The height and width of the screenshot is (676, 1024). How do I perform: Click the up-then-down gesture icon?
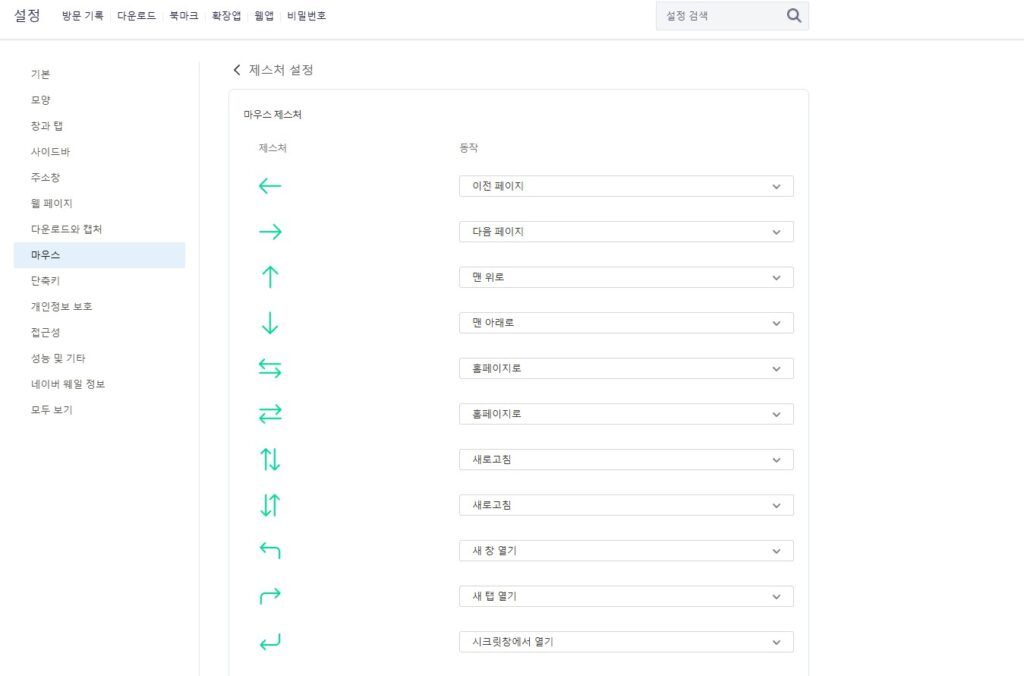(270, 460)
